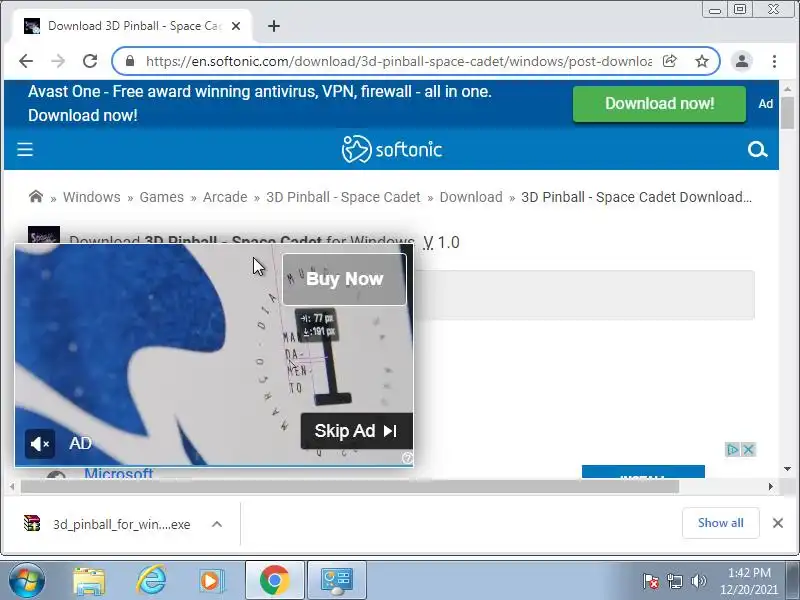Click the Softonic logo
Screen dimensions: 800x600
391,149
